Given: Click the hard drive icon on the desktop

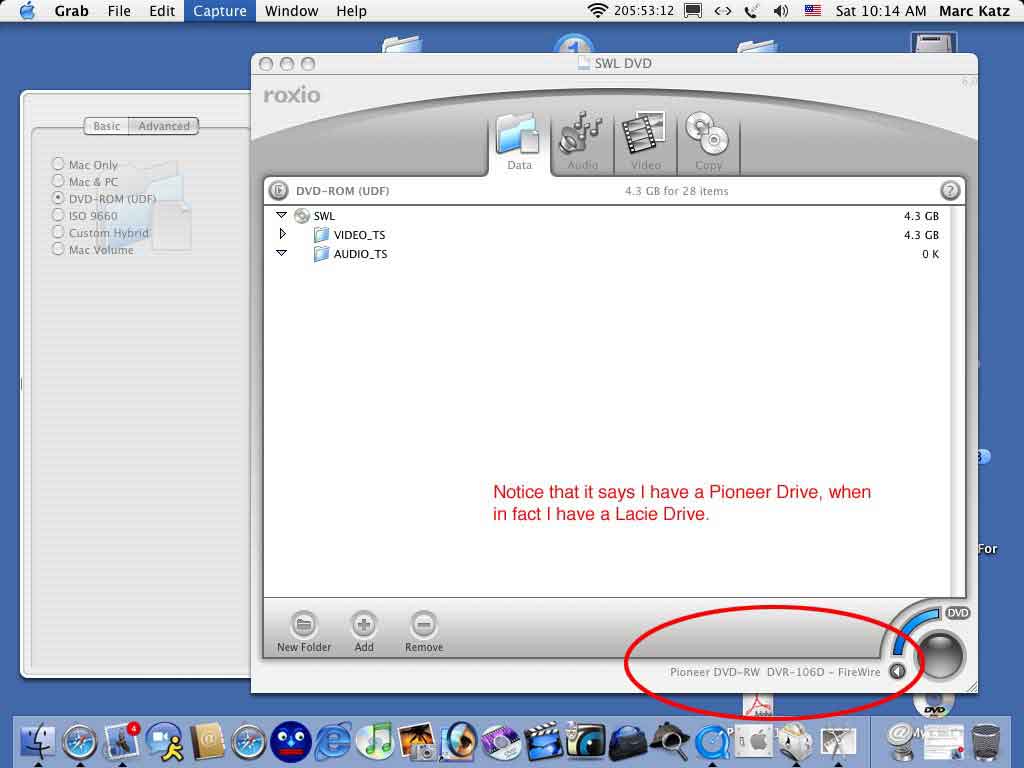Looking at the screenshot, I should pyautogui.click(x=933, y=44).
